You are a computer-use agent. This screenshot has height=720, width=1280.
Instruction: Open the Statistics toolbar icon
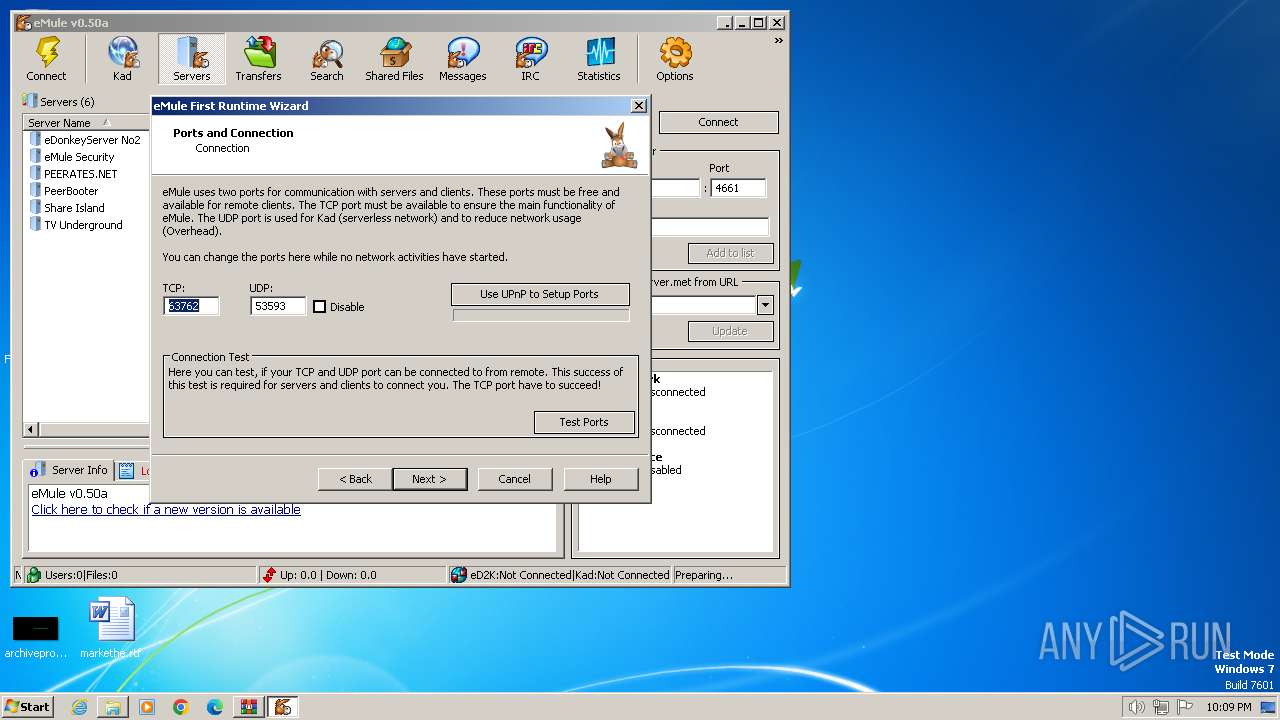coord(598,59)
